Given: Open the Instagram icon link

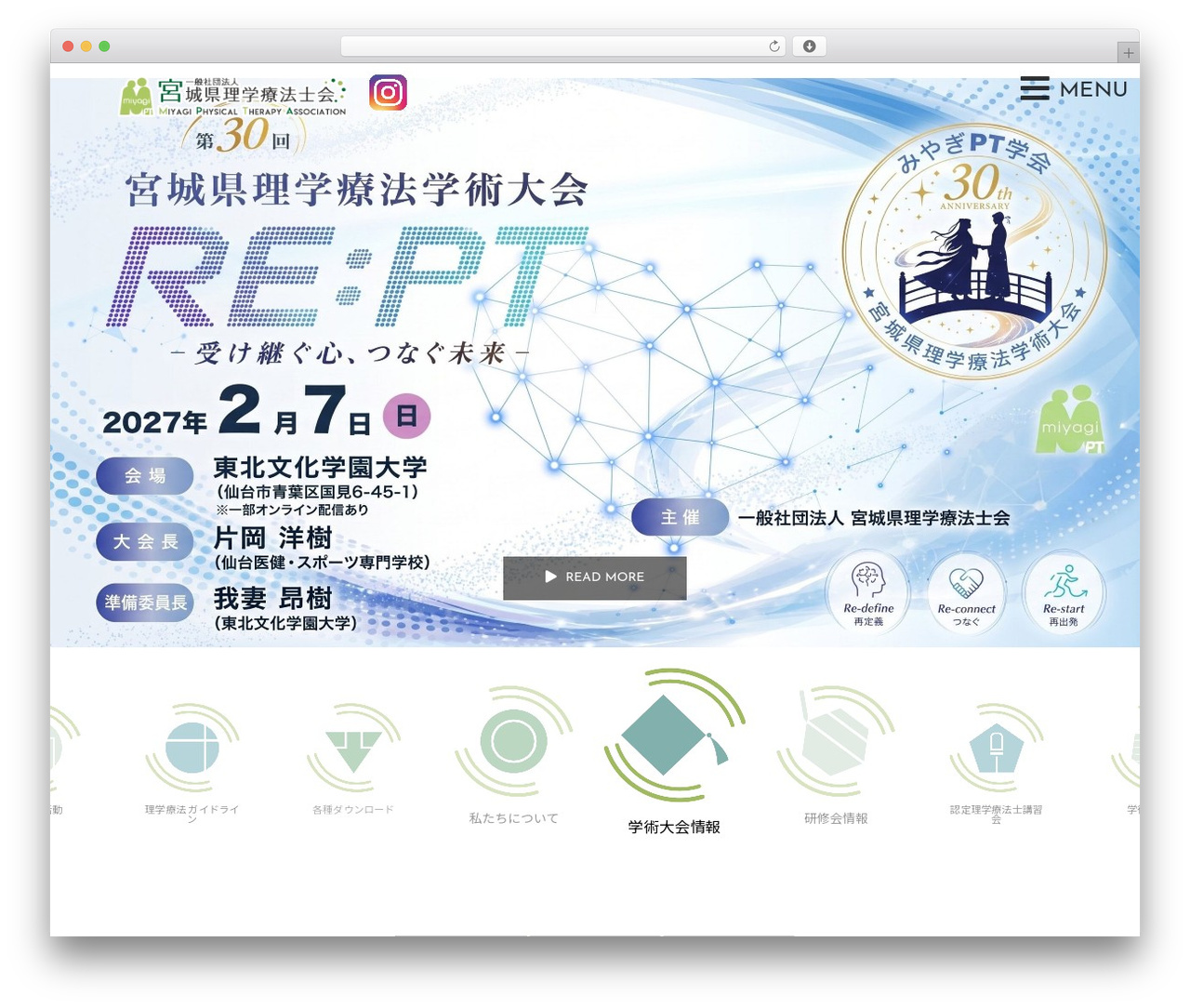Looking at the screenshot, I should [388, 92].
